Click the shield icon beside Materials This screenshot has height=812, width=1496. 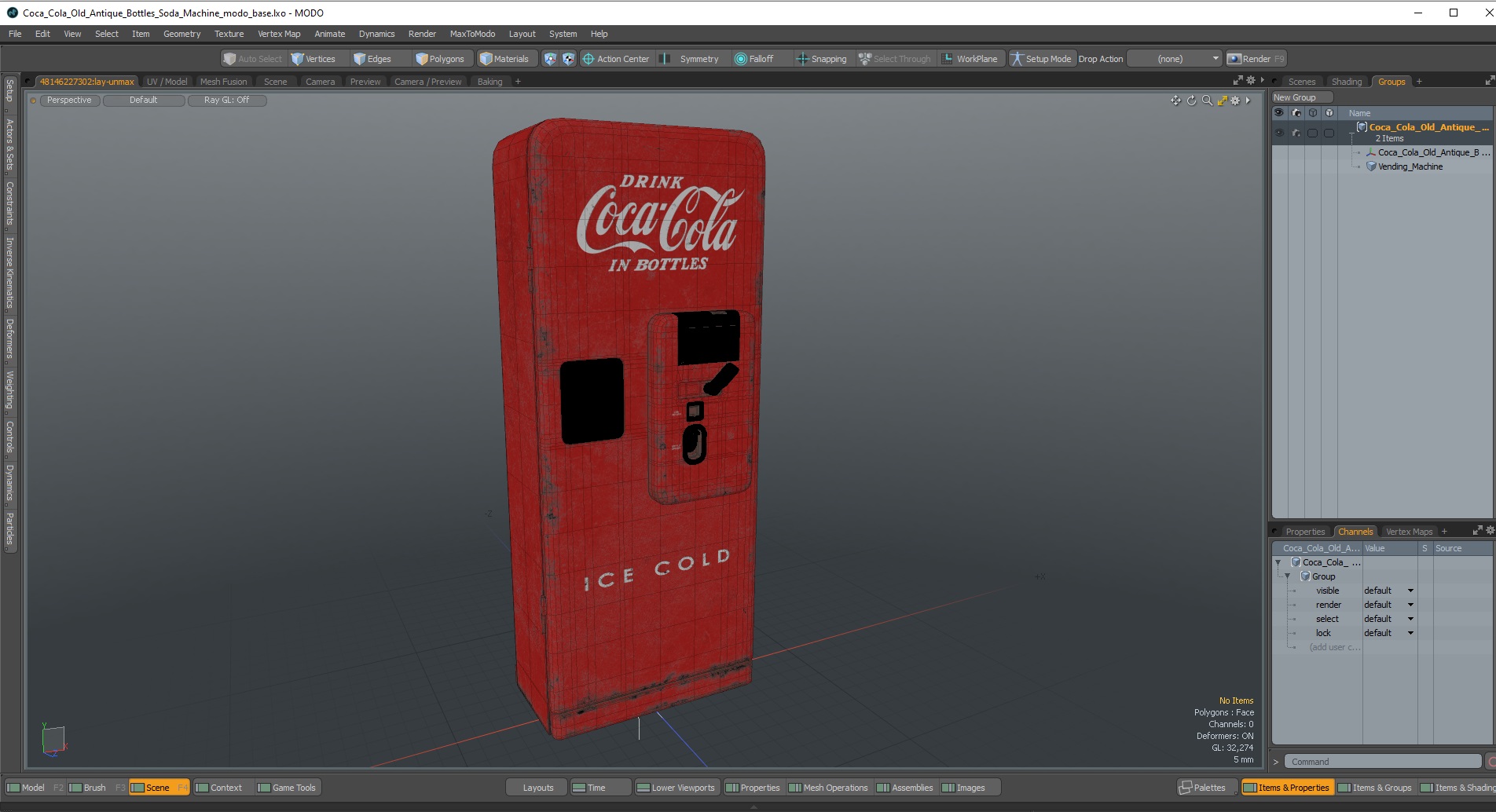point(550,59)
